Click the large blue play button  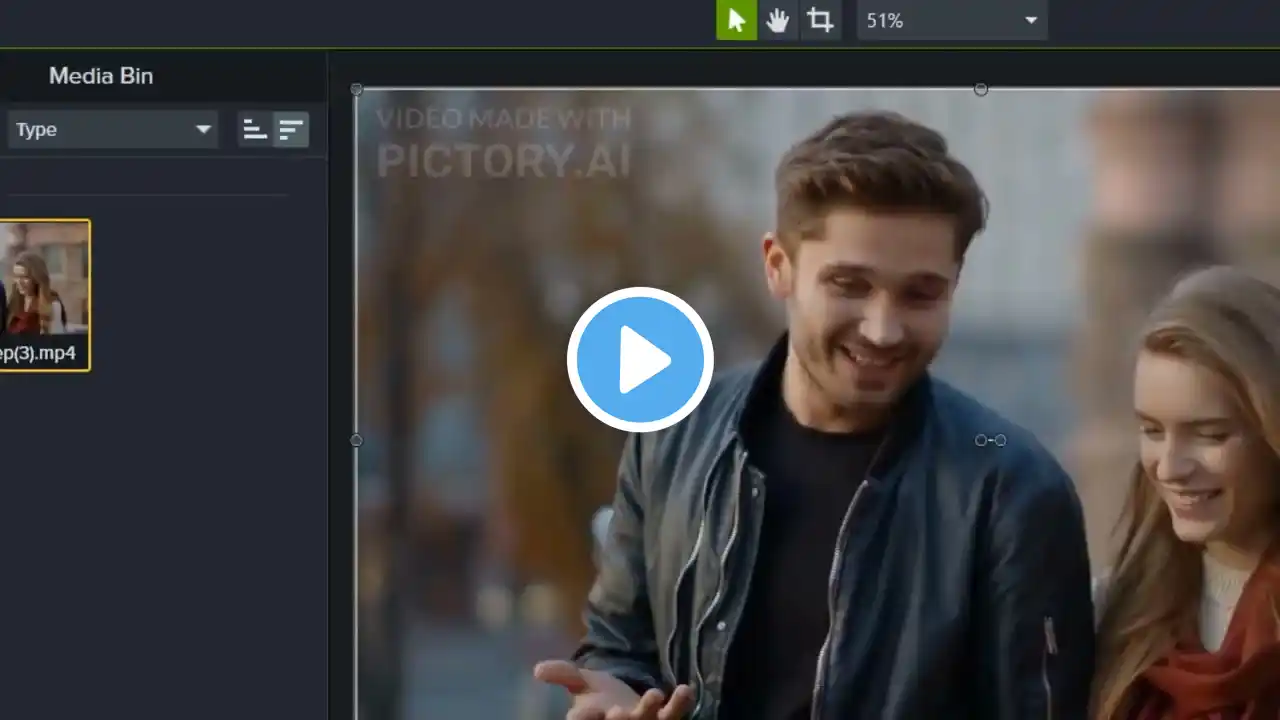(640, 360)
